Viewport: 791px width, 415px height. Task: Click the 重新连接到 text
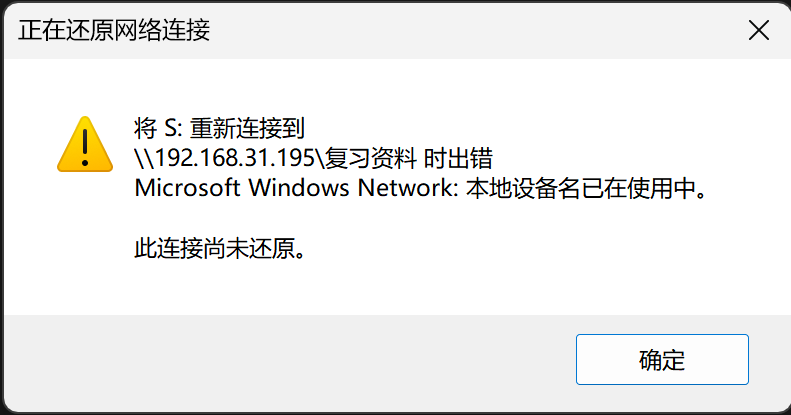coord(247,128)
